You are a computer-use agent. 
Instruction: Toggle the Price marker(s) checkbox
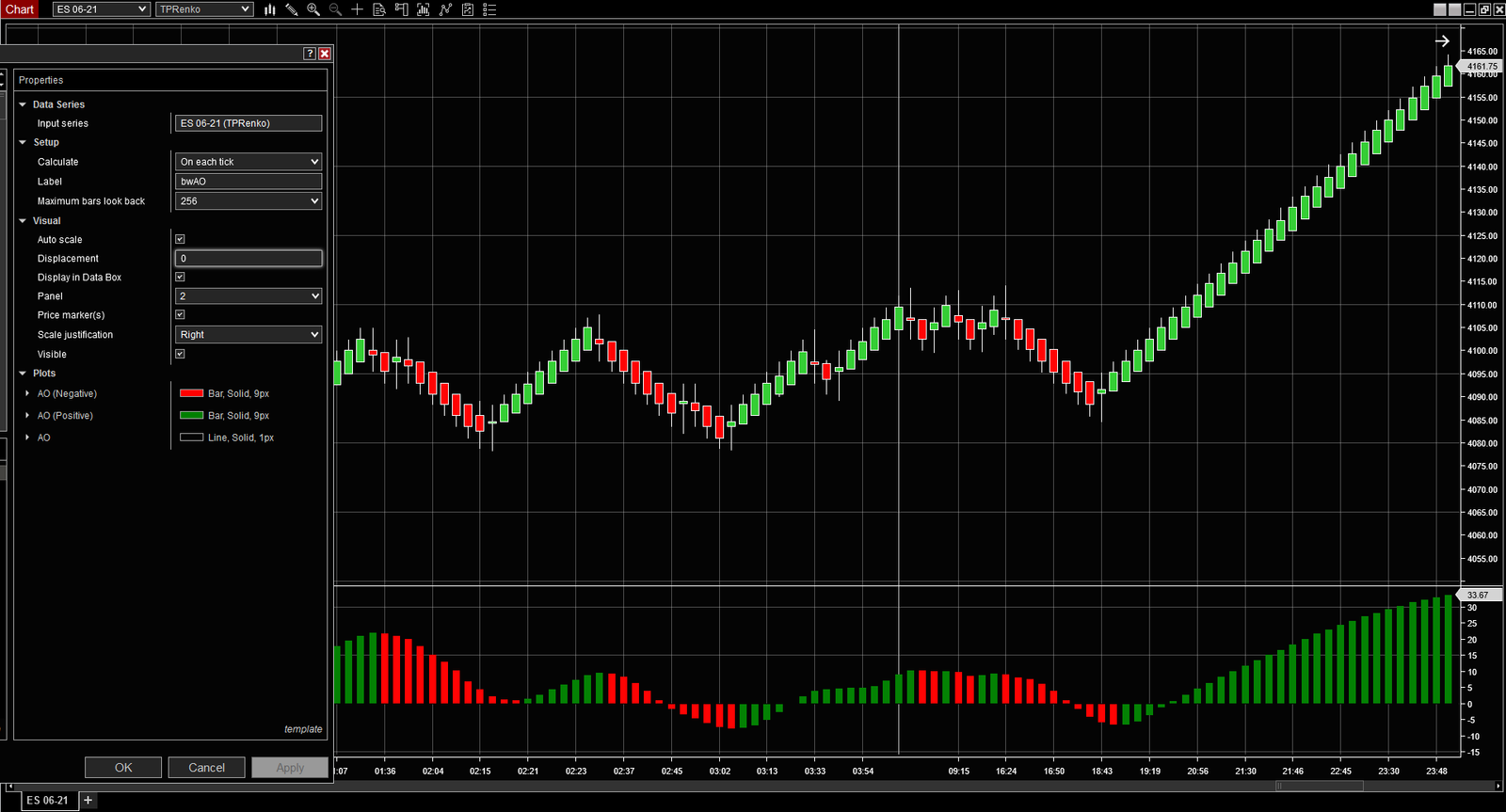tap(180, 314)
